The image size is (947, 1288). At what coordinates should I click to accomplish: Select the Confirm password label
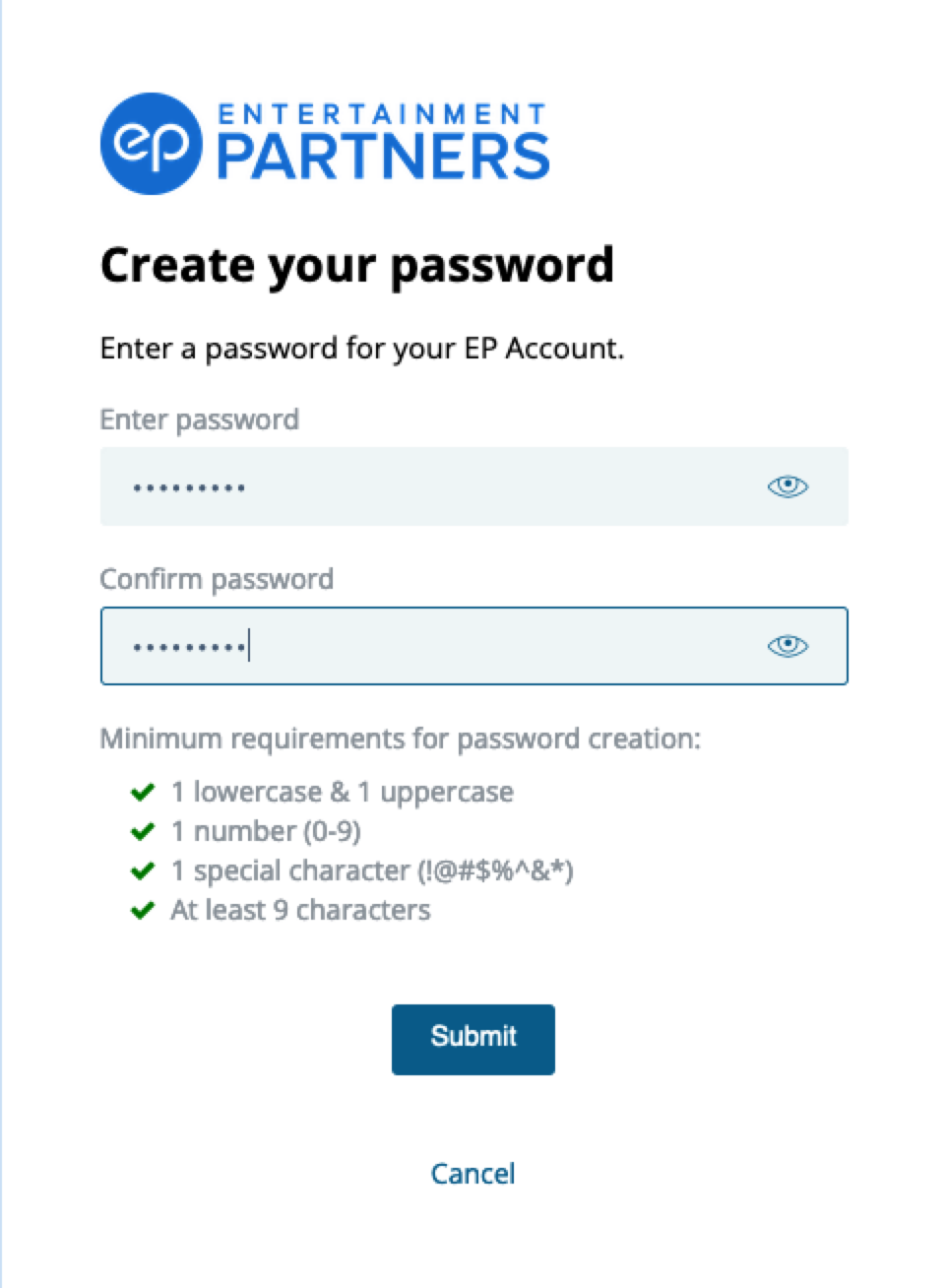click(217, 579)
